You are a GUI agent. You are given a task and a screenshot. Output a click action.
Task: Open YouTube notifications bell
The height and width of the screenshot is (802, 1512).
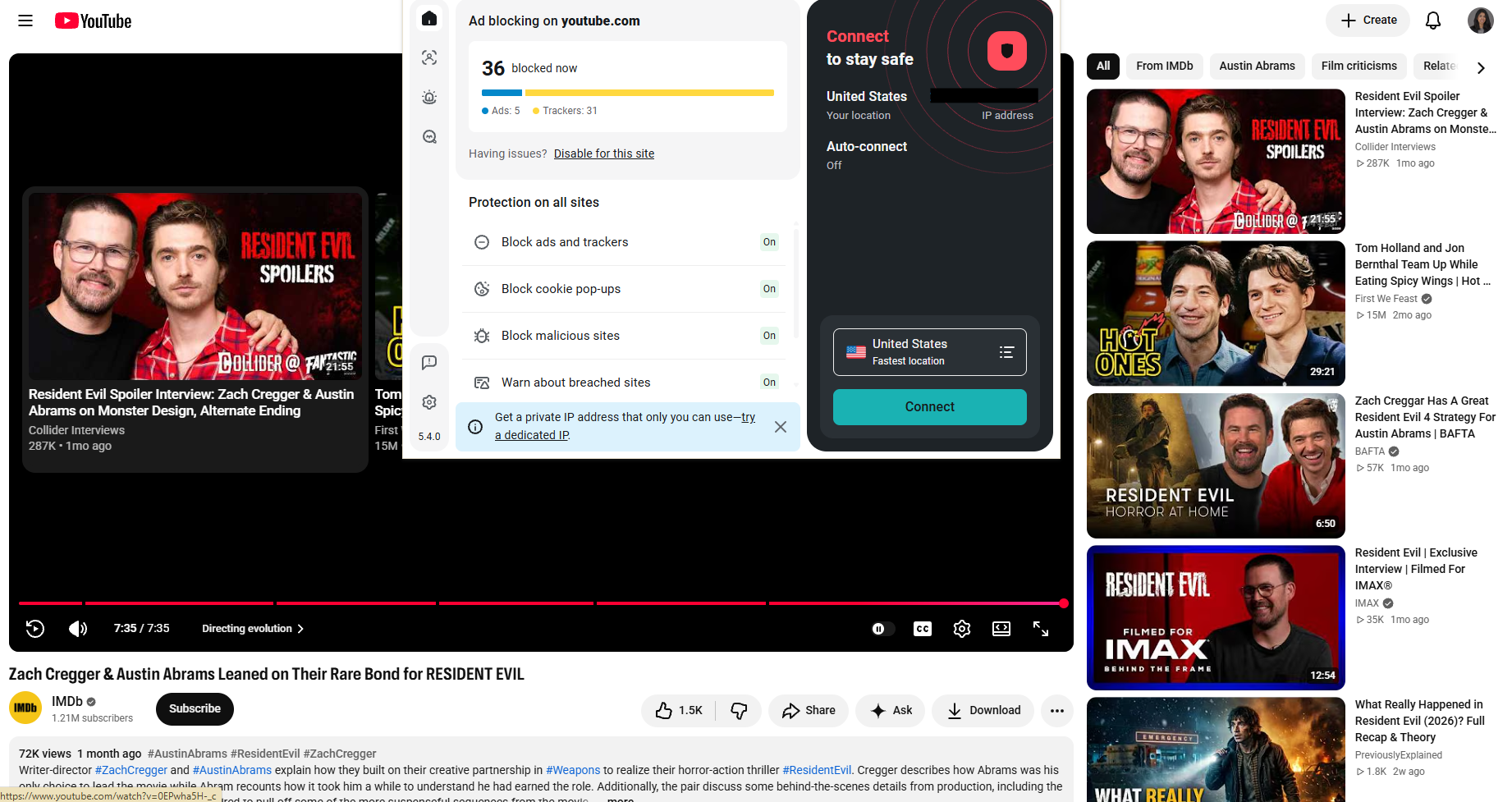(1433, 21)
